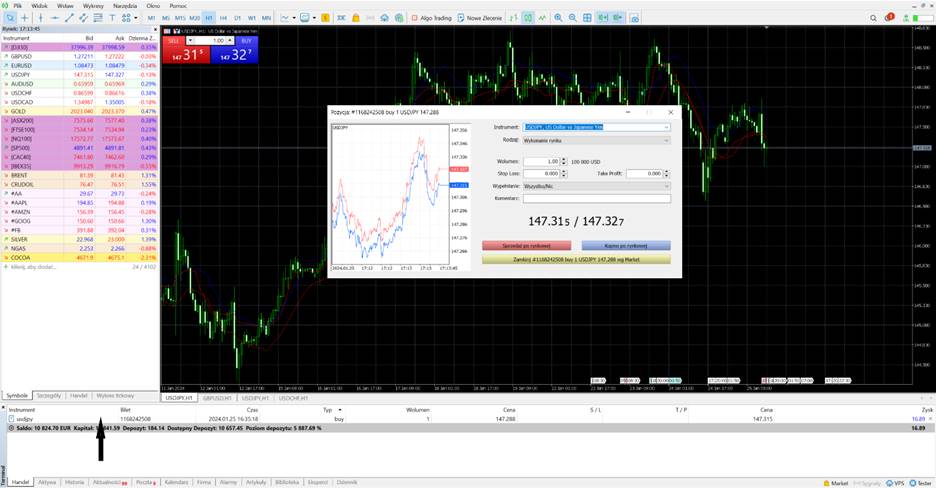Adjust the Take Profit spinner arrows
The height and width of the screenshot is (488, 936).
[667, 174]
